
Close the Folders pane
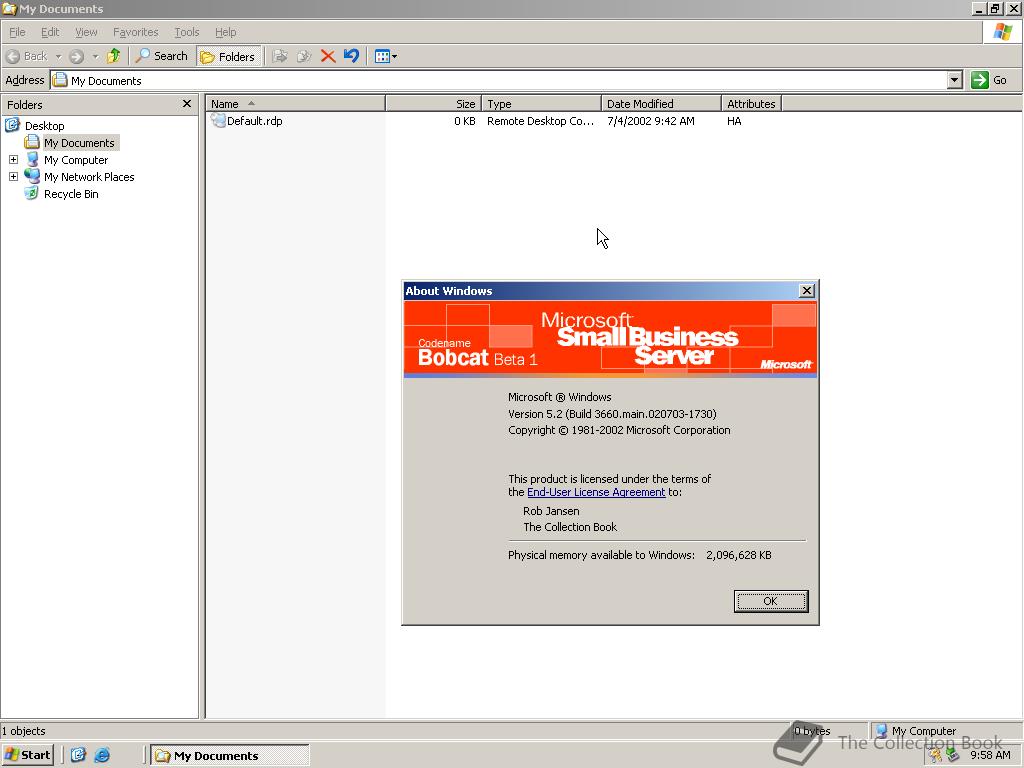pos(187,104)
